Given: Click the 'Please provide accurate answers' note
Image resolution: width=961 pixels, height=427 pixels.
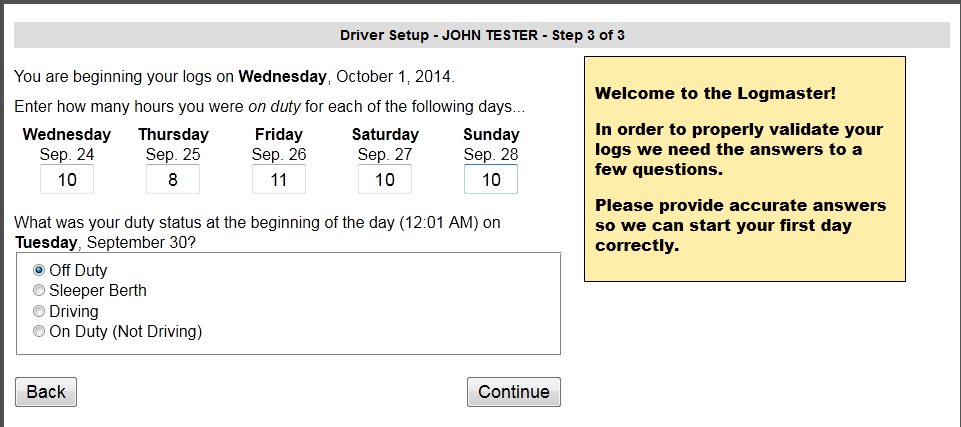Looking at the screenshot, I should 740,225.
